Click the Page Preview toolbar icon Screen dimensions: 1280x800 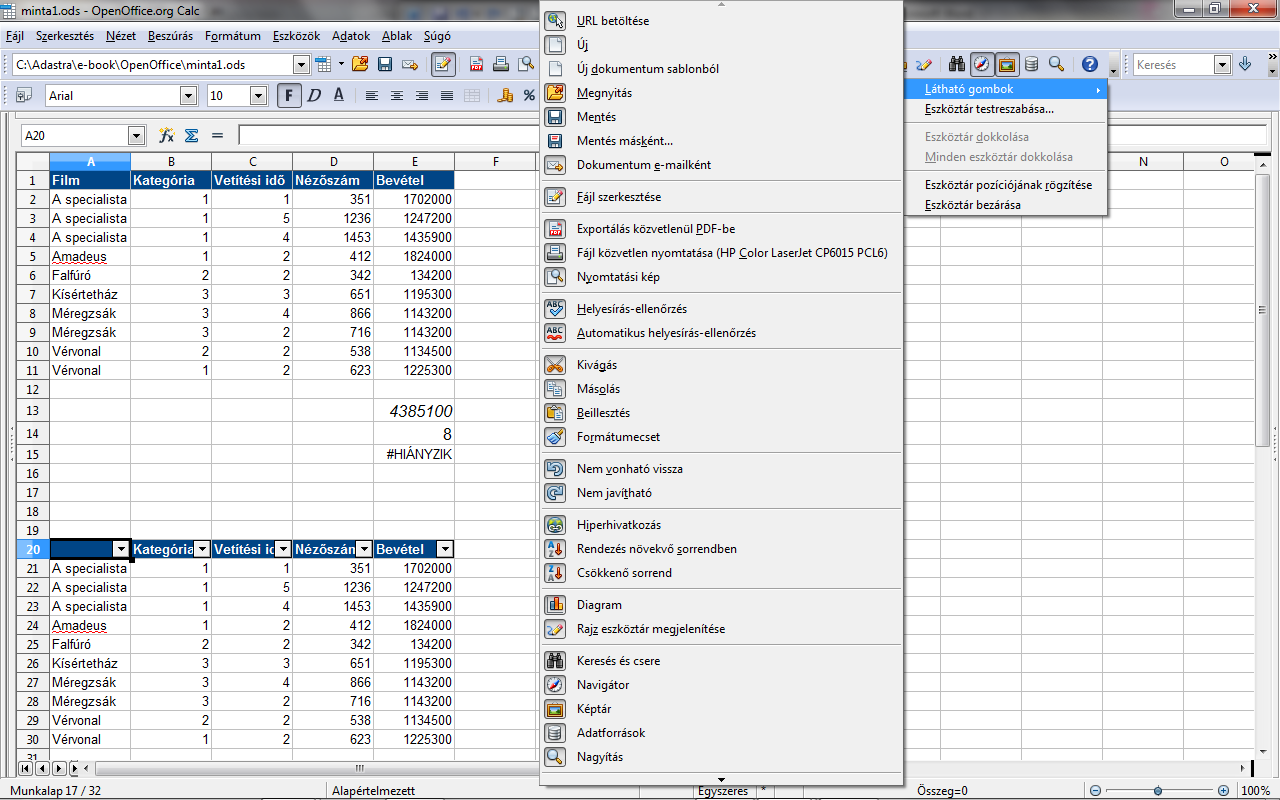click(526, 64)
